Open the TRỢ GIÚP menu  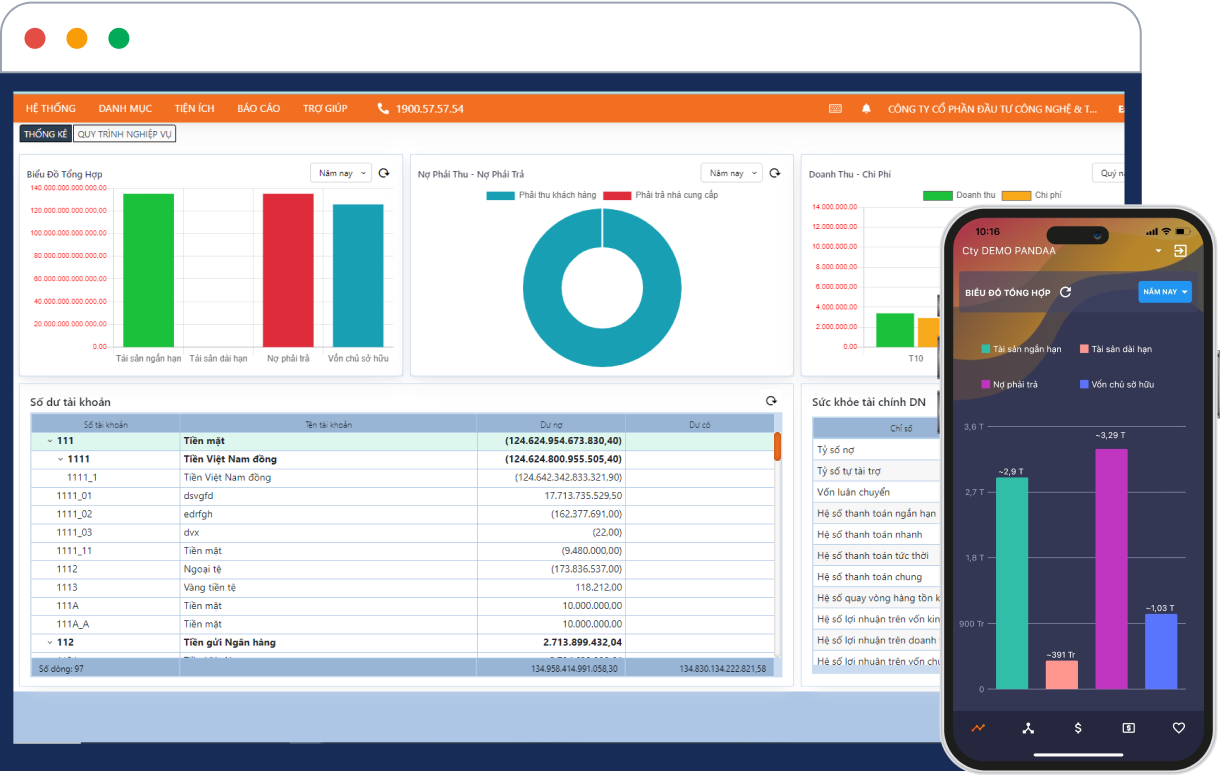point(325,109)
